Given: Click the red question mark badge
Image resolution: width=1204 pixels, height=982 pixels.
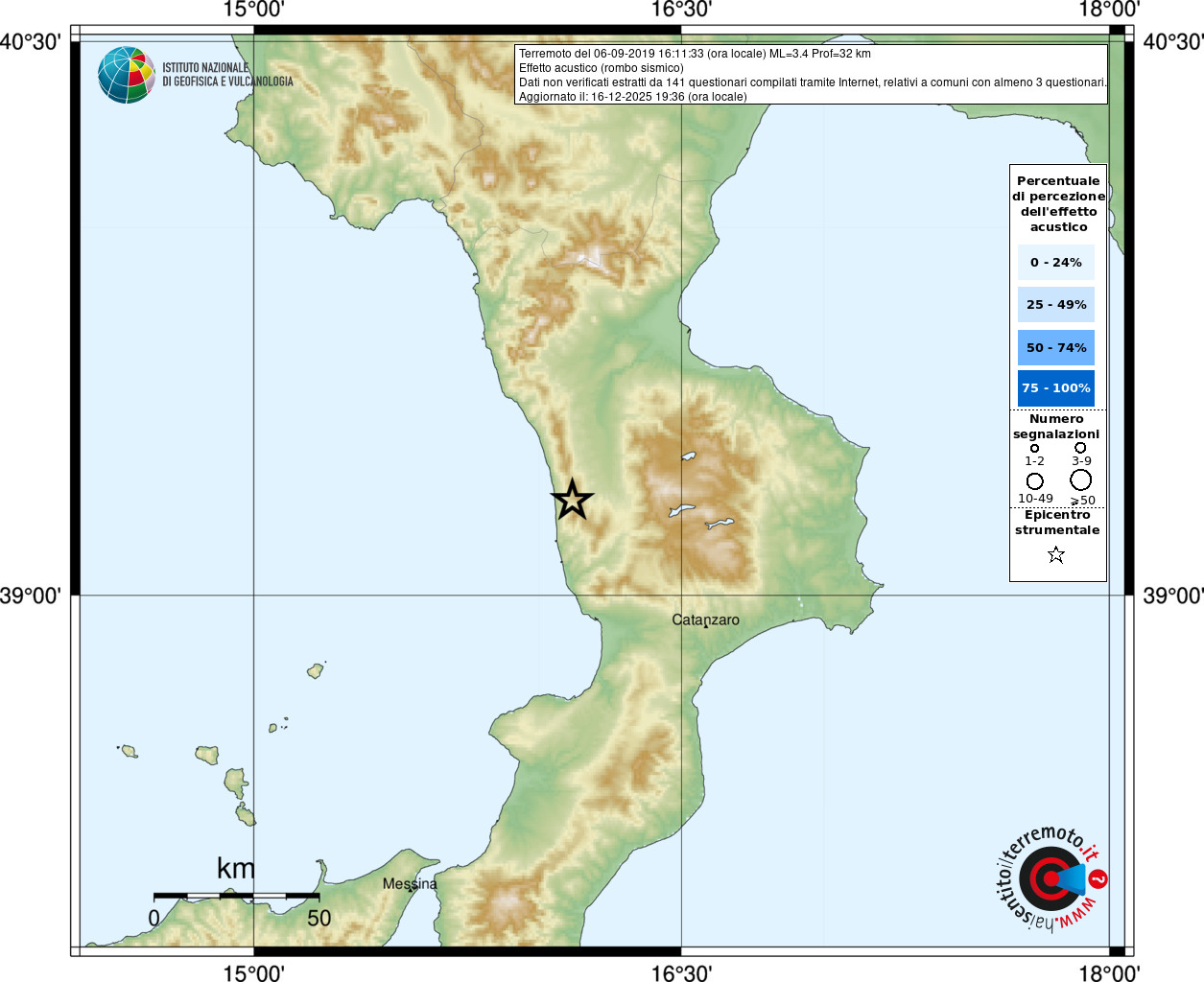Looking at the screenshot, I should click(1098, 878).
